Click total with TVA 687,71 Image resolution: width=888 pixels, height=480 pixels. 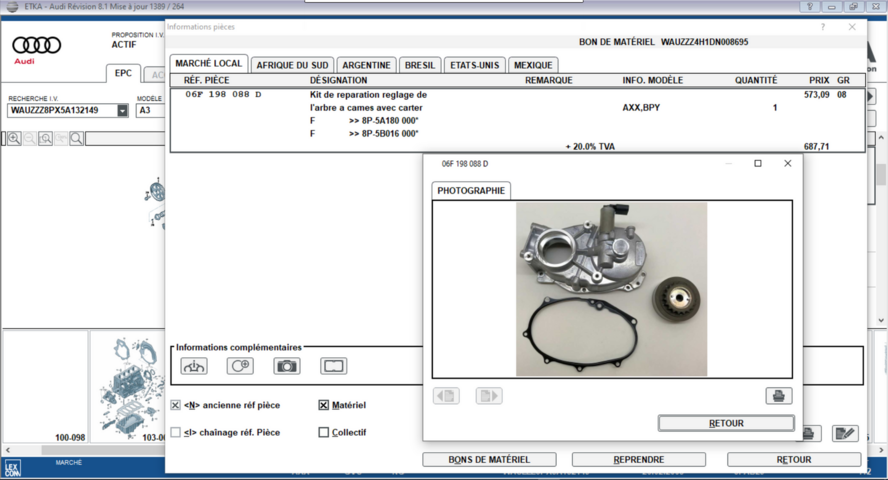pos(817,147)
